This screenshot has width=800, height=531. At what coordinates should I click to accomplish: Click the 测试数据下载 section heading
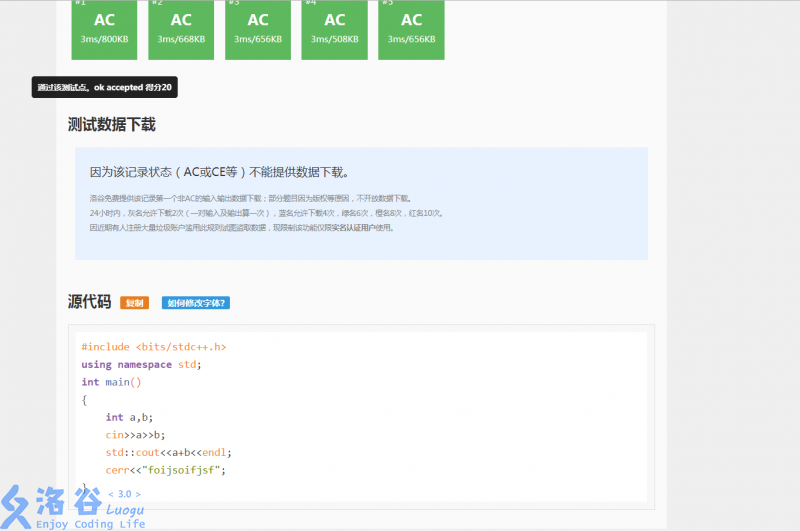pos(111,125)
